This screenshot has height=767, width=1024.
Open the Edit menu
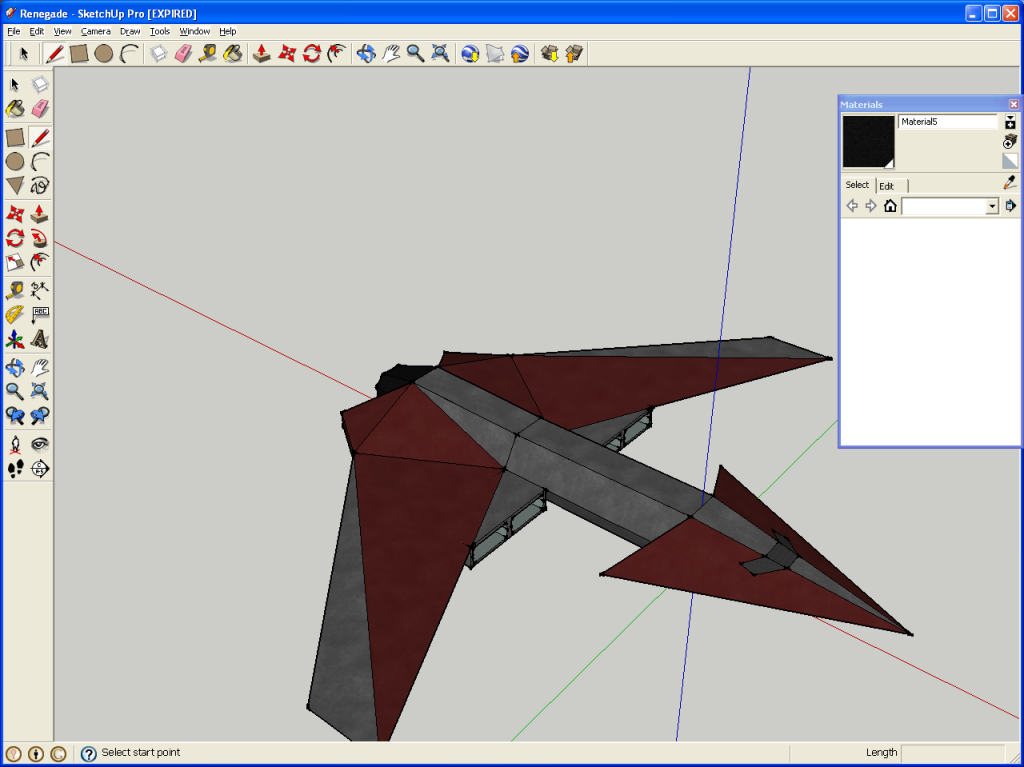37,31
